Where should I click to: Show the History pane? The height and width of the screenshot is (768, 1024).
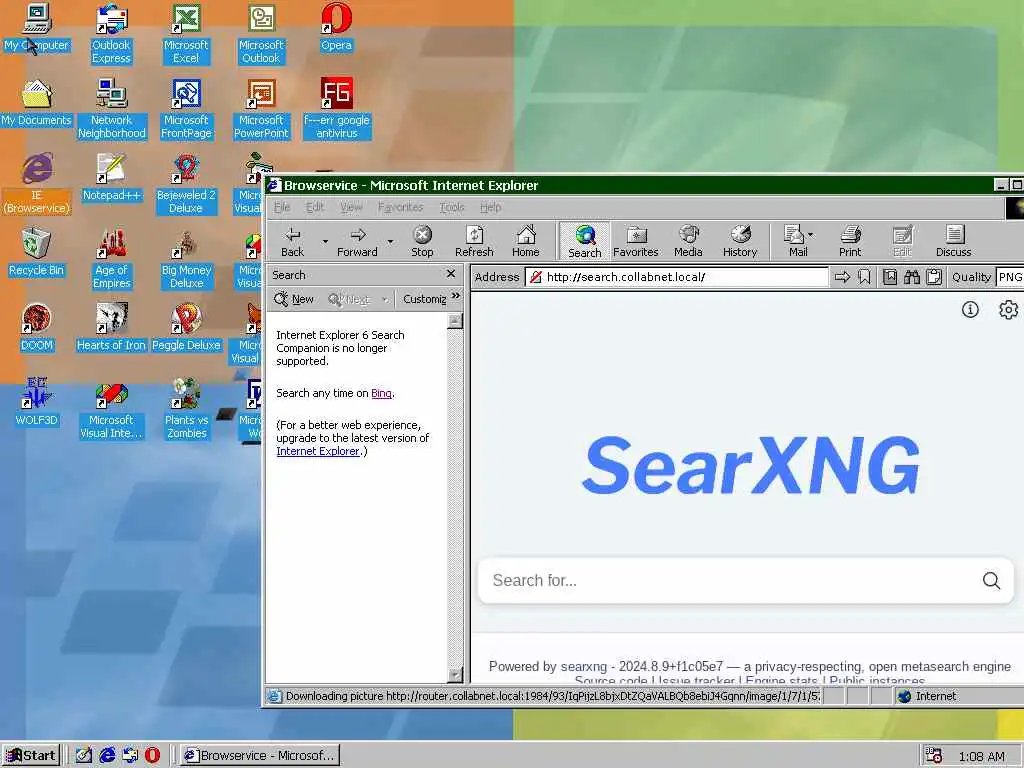[740, 242]
